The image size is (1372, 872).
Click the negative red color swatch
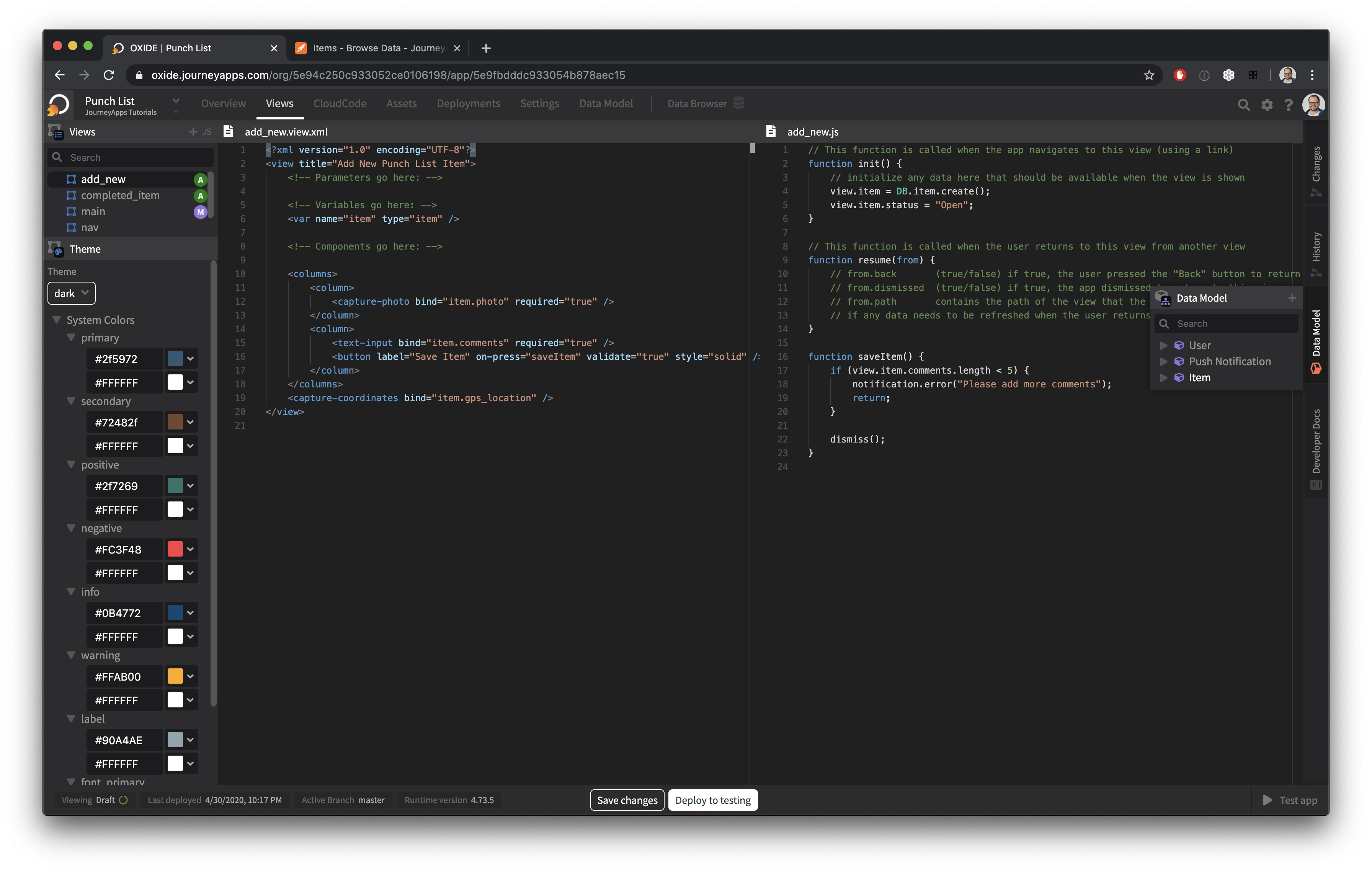(175, 549)
